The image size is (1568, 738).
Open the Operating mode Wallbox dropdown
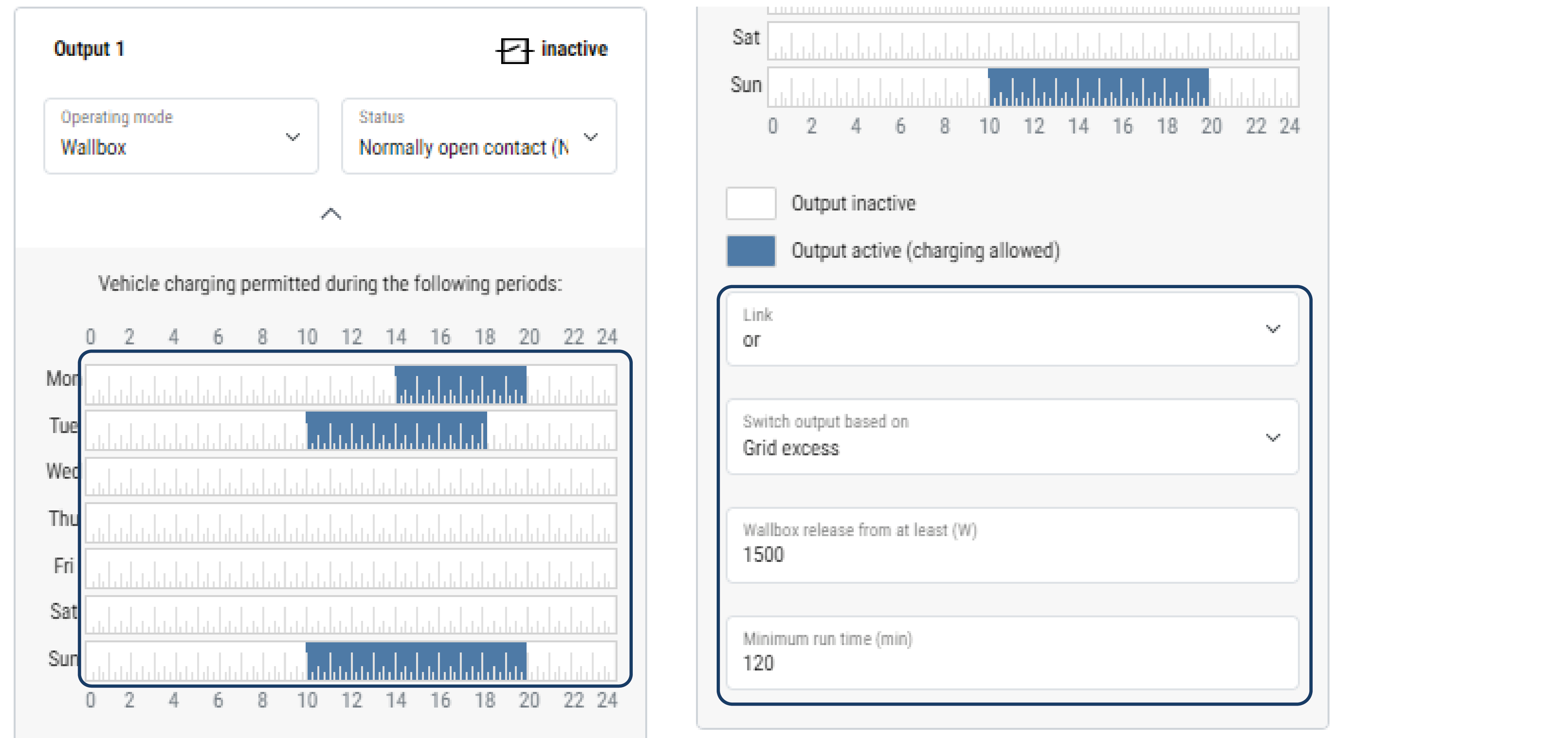(181, 136)
